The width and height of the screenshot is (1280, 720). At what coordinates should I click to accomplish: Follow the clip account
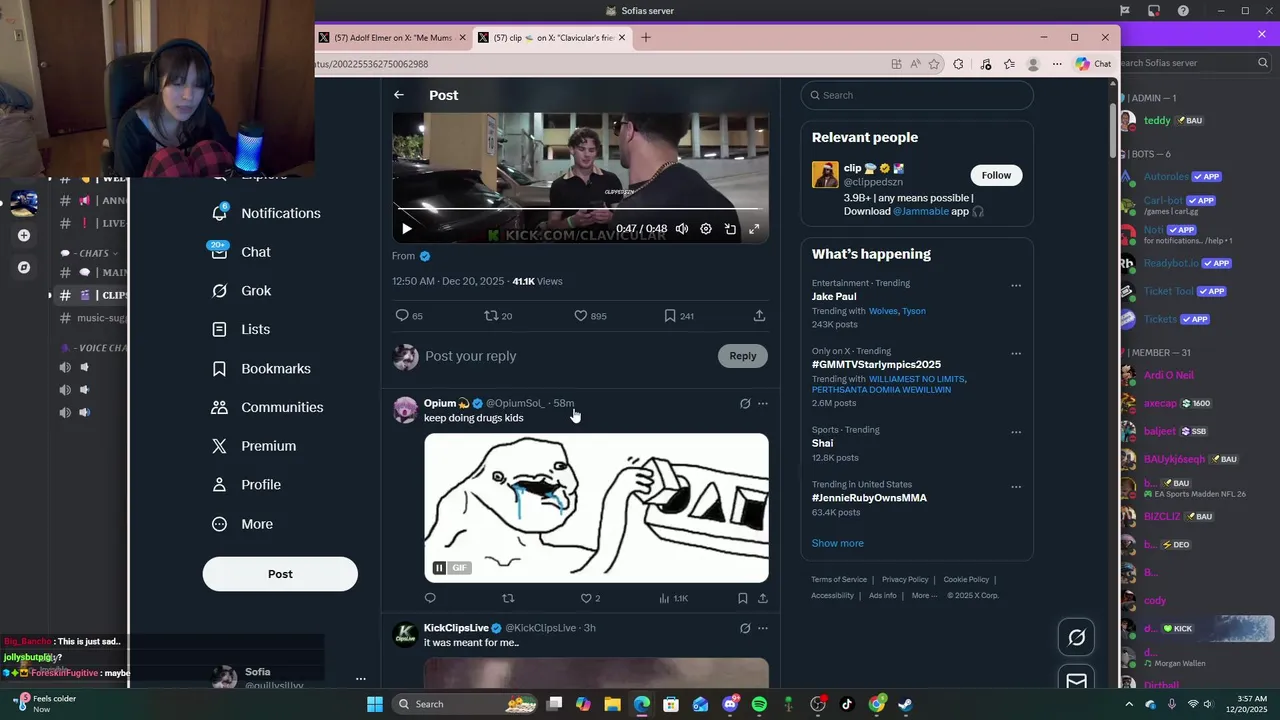(996, 175)
